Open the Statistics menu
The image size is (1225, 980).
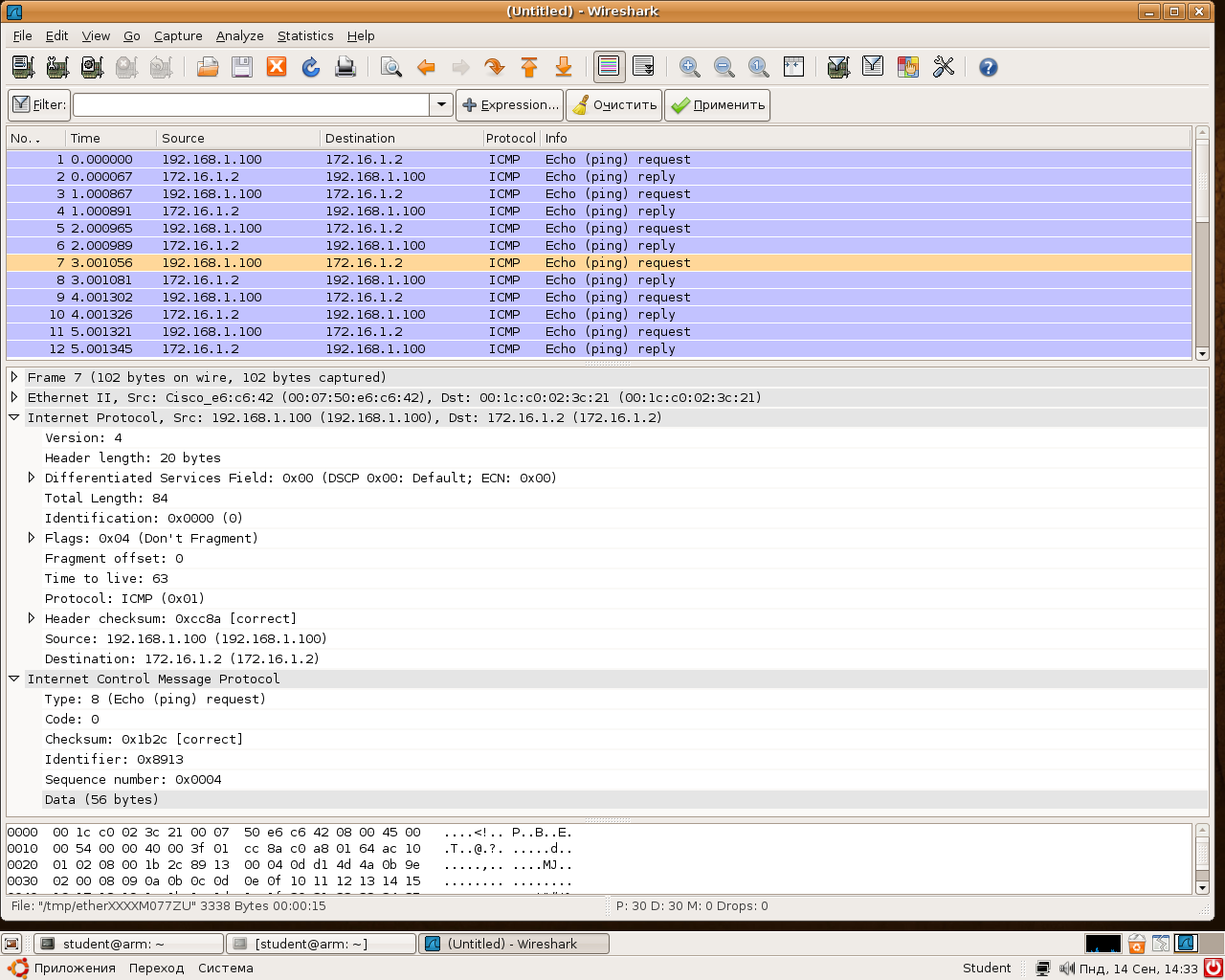305,35
